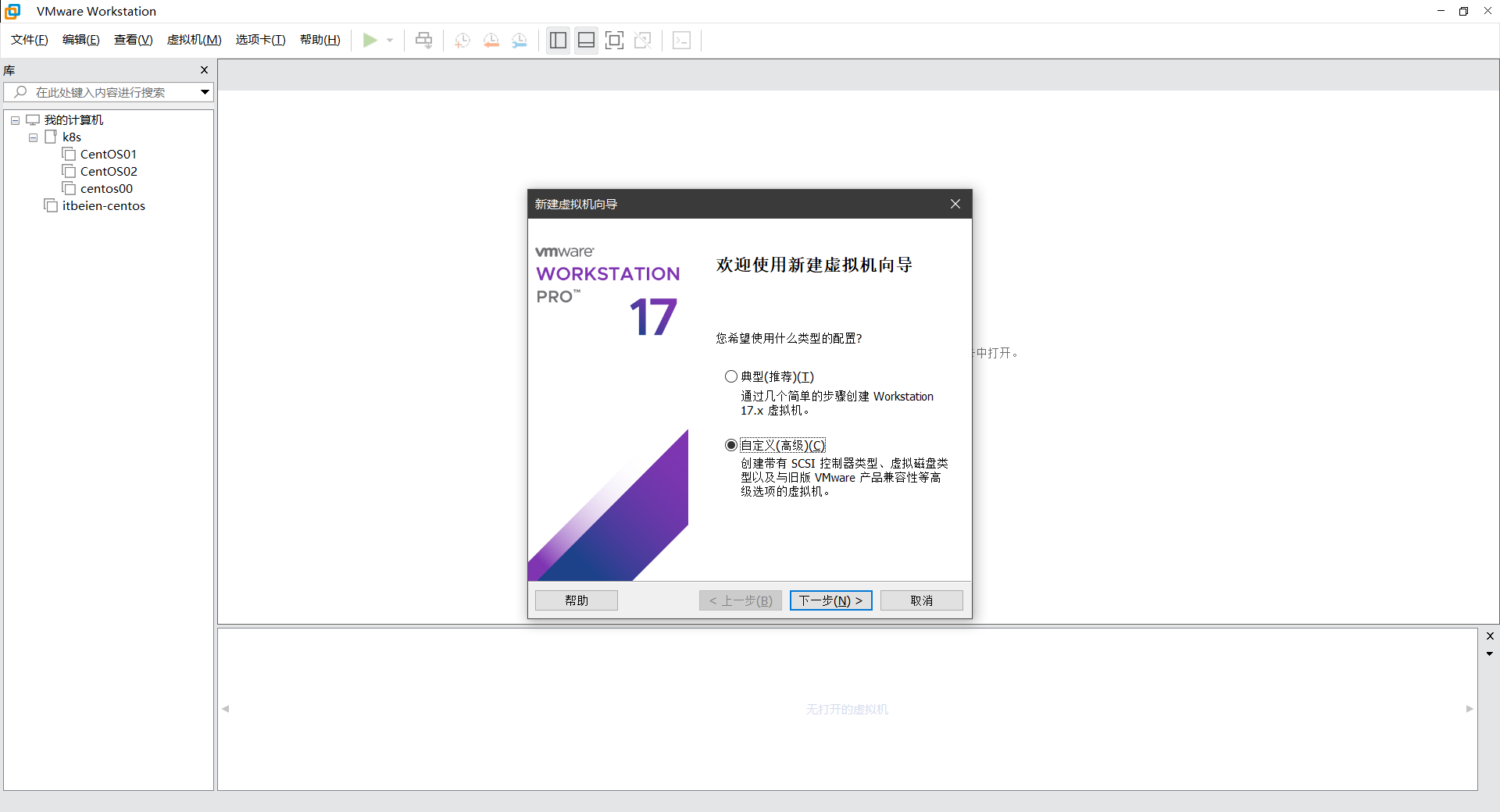
Task: Click the CentOS01 VM icon
Action: (69, 154)
